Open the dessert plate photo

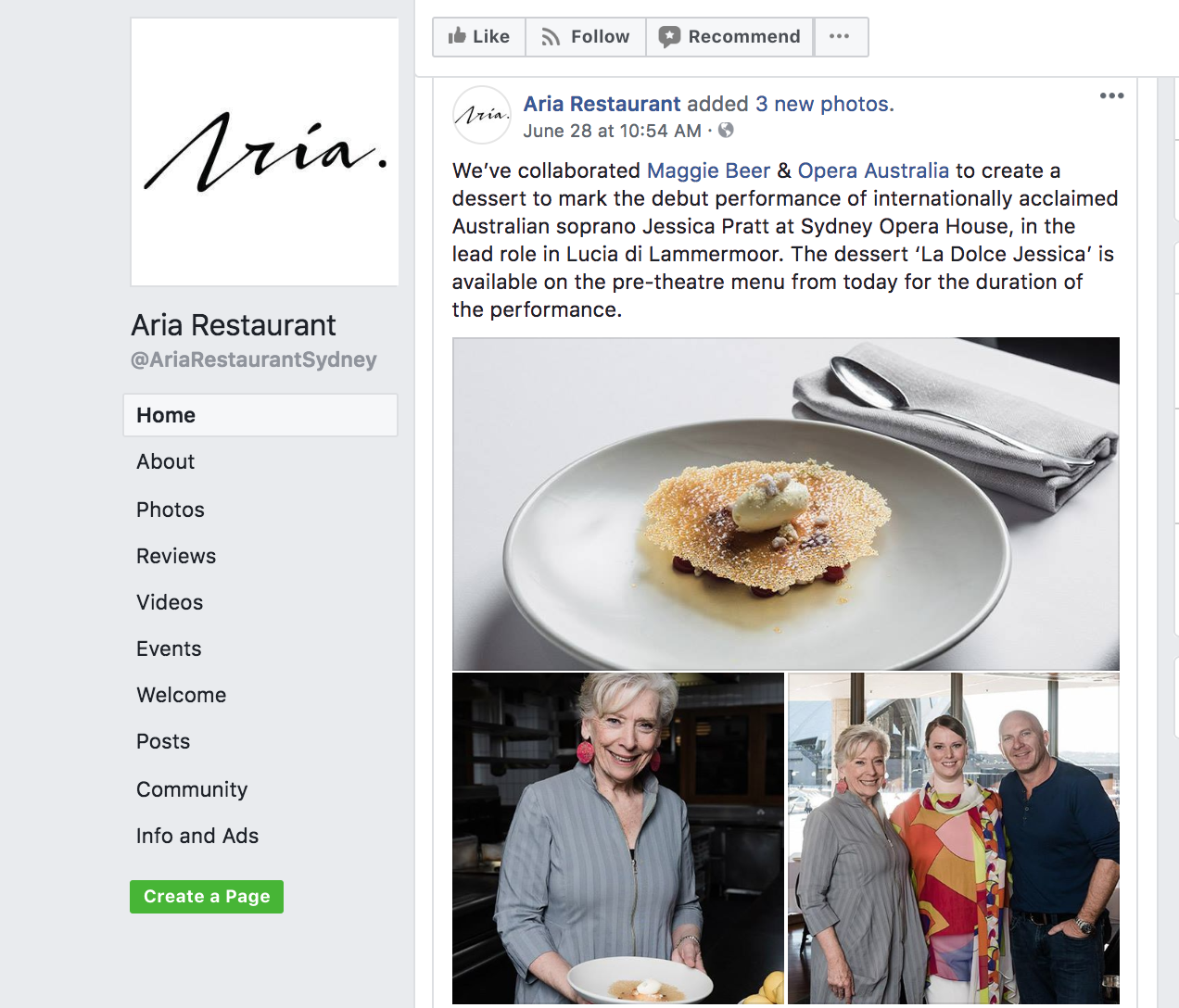pos(786,503)
